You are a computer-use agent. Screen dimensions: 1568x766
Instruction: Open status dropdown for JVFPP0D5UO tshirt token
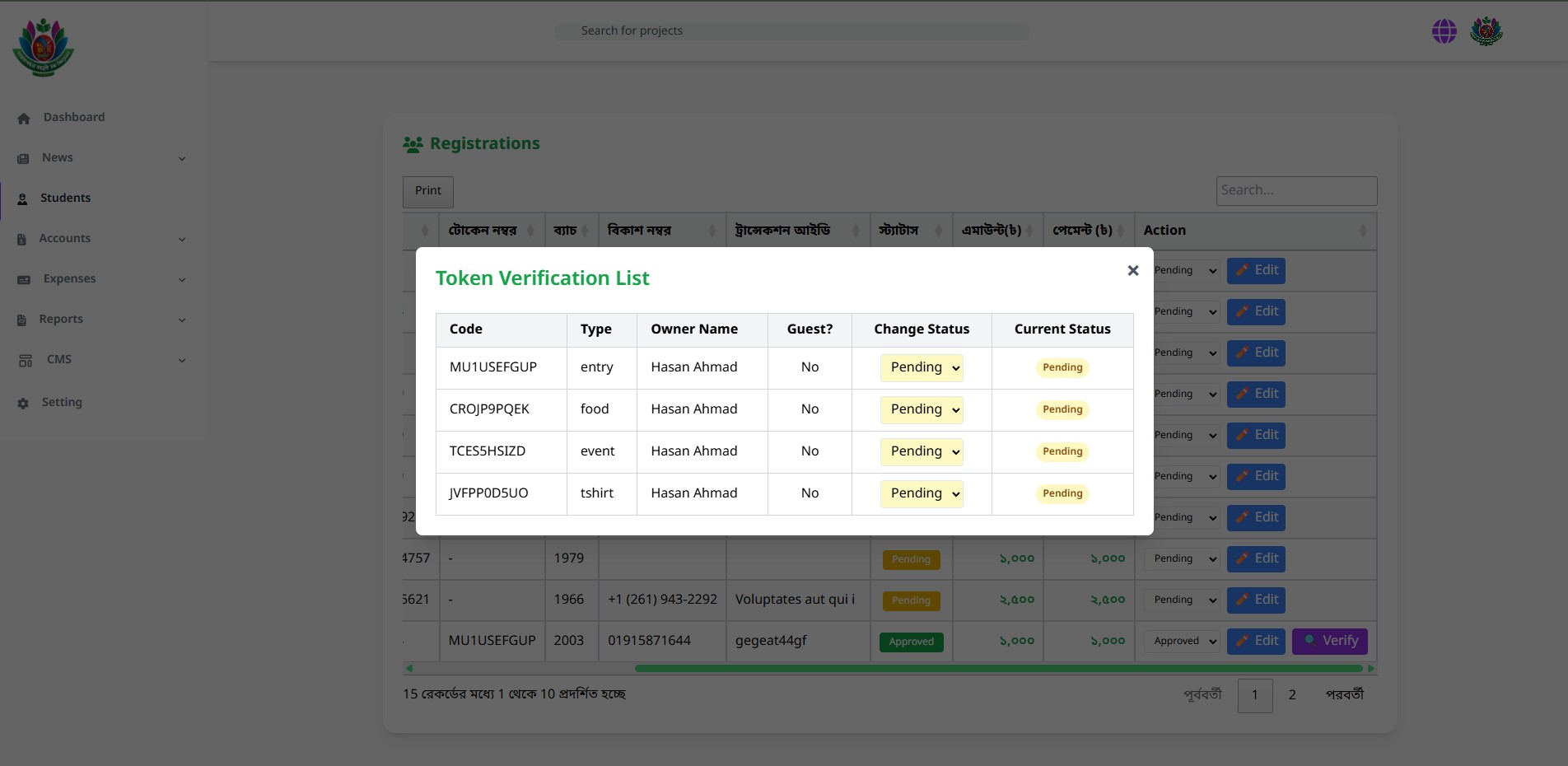922,494
